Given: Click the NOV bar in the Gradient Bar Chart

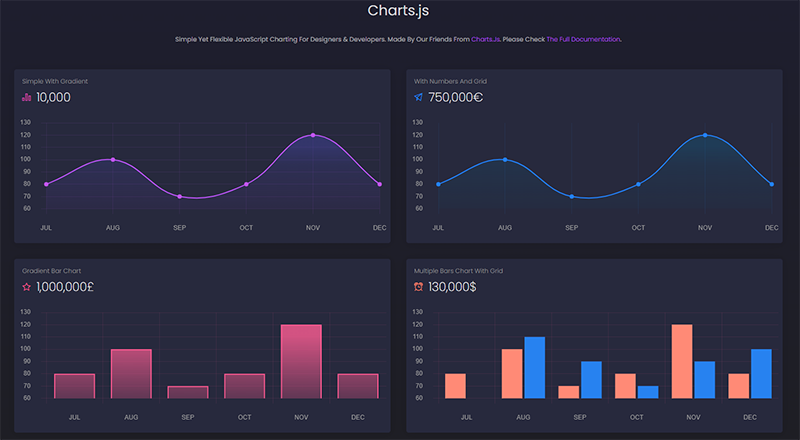Looking at the screenshot, I should 301,361.
